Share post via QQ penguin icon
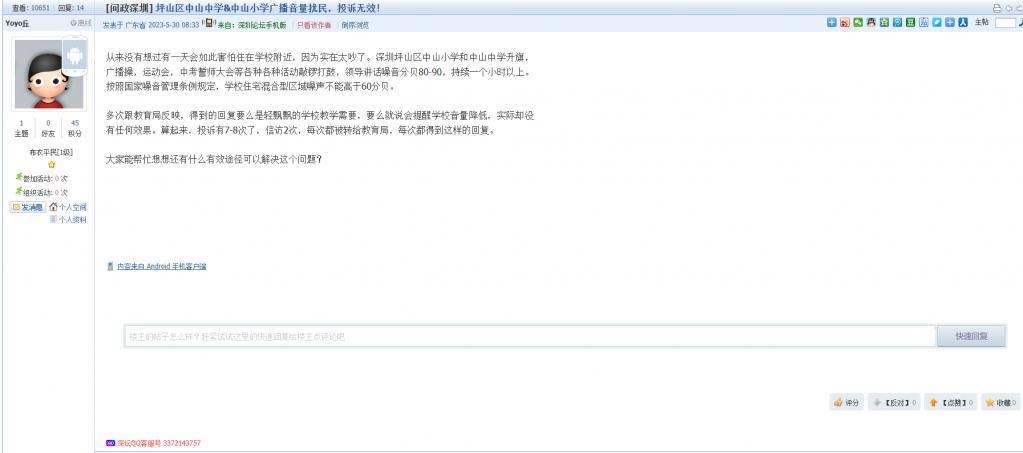 [871, 22]
